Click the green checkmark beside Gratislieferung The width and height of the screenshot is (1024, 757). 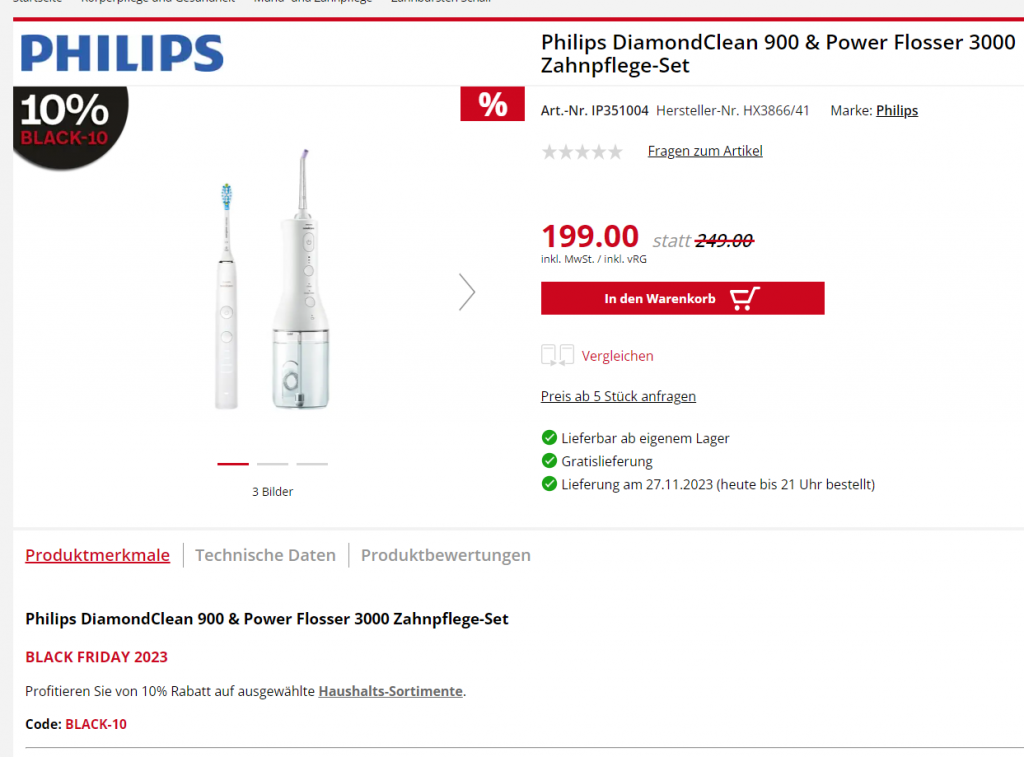coord(549,460)
